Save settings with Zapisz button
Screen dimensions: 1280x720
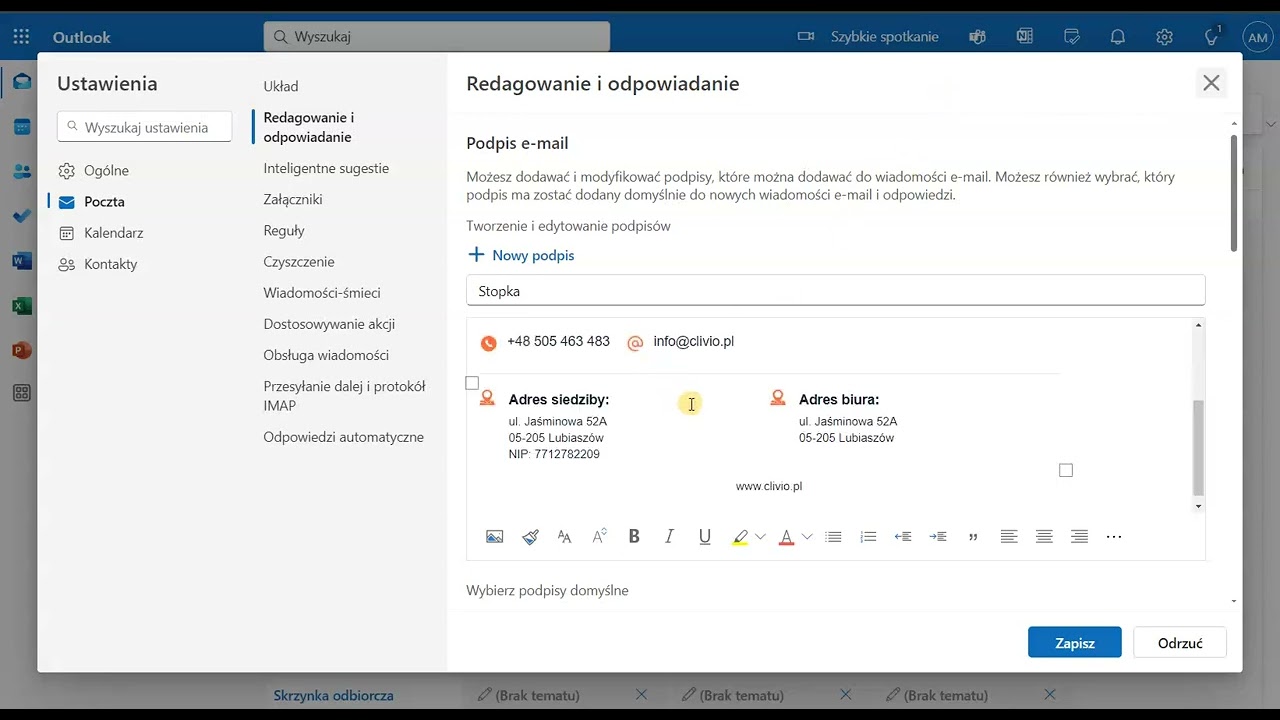pos(1075,643)
